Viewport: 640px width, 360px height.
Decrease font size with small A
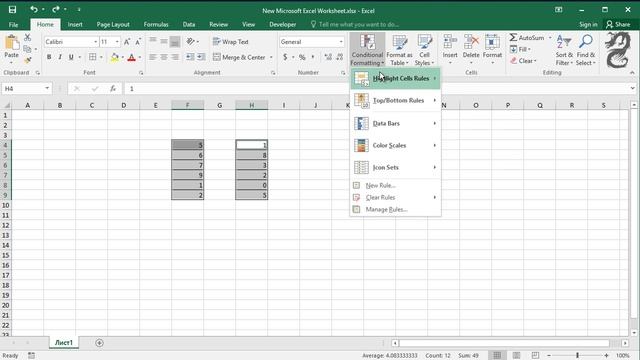138,42
